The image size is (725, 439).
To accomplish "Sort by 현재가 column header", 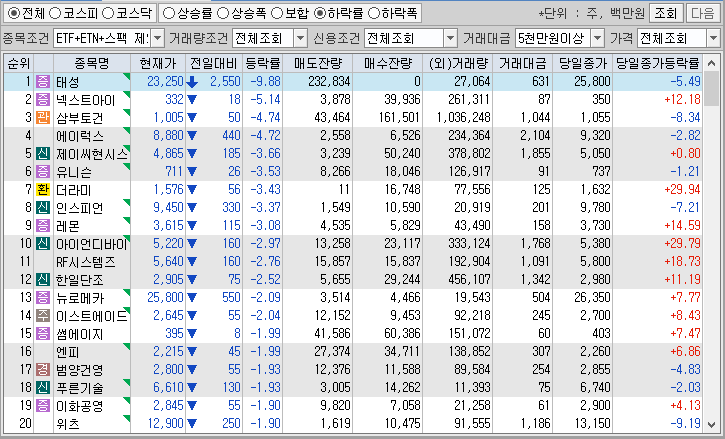I will point(158,63).
